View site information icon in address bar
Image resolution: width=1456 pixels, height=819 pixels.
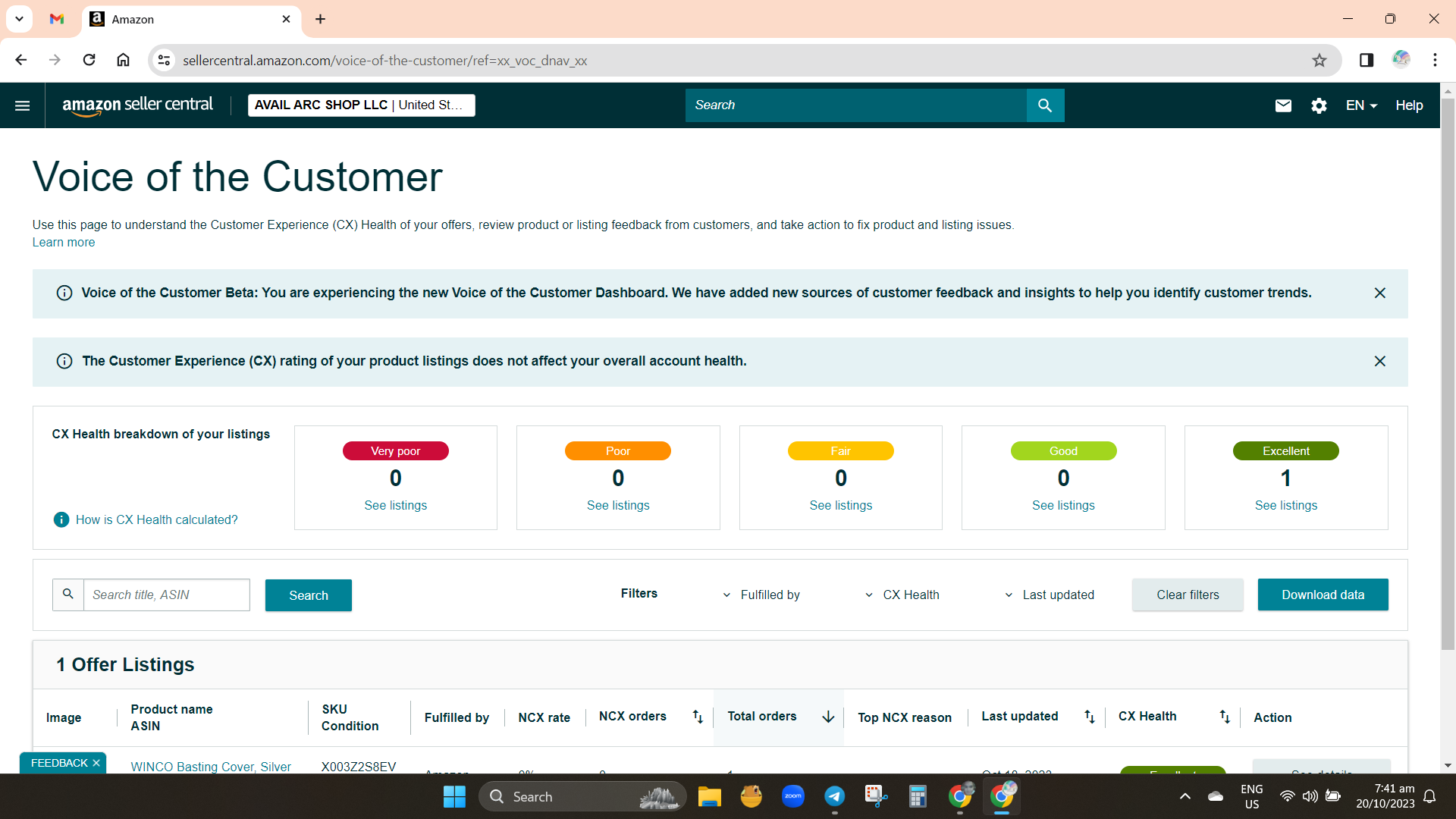pyautogui.click(x=164, y=60)
